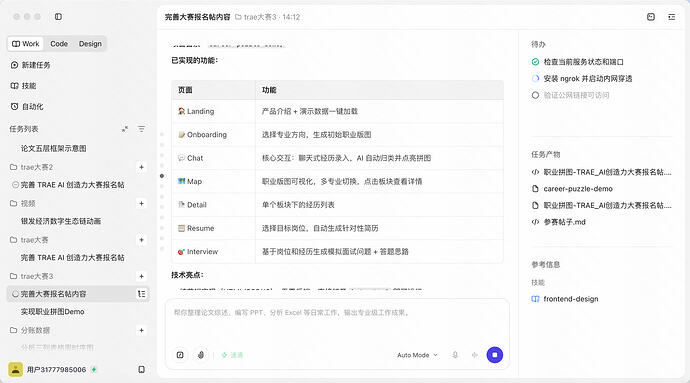Select the active task 完善大赛报名帖内容
This screenshot has height=383, width=690.
coord(78,294)
